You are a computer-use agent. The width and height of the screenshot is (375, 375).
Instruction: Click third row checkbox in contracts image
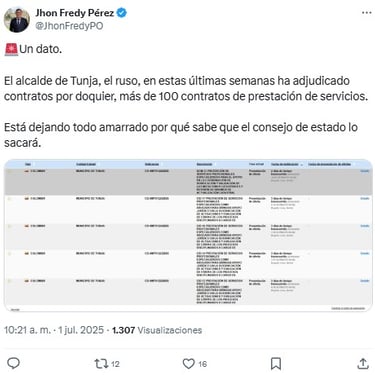pyautogui.click(x=9, y=226)
